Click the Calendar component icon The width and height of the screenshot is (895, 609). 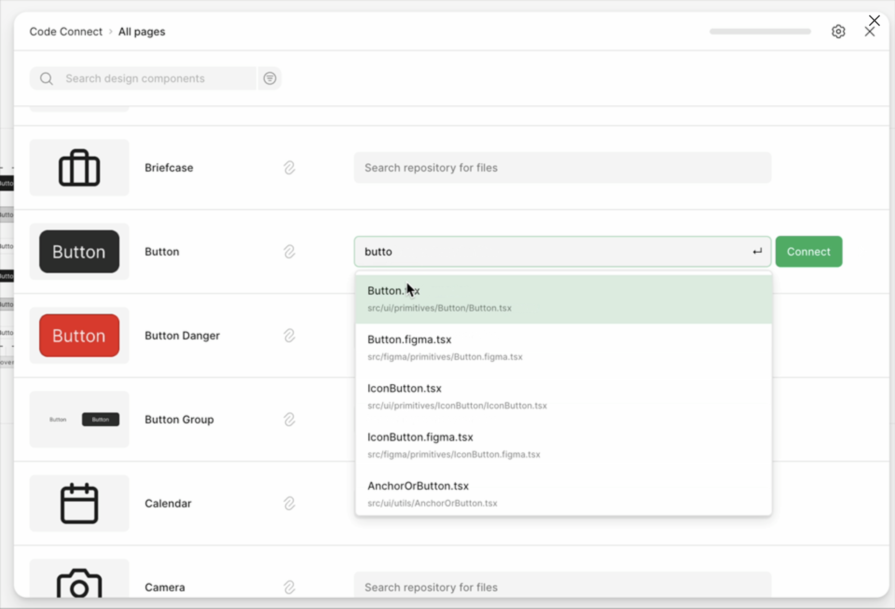pyautogui.click(x=79, y=503)
